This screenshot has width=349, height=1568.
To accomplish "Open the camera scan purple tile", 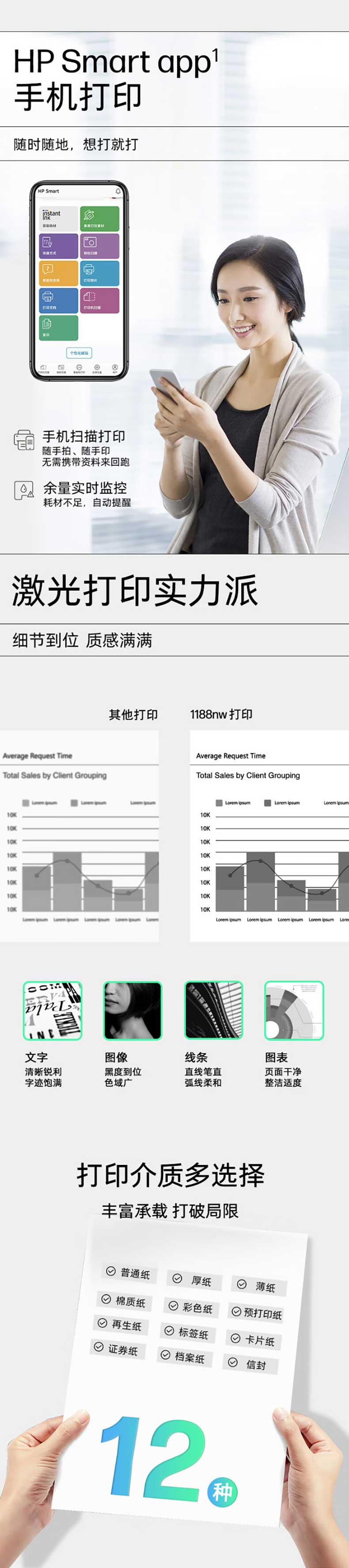I will 100,246.
